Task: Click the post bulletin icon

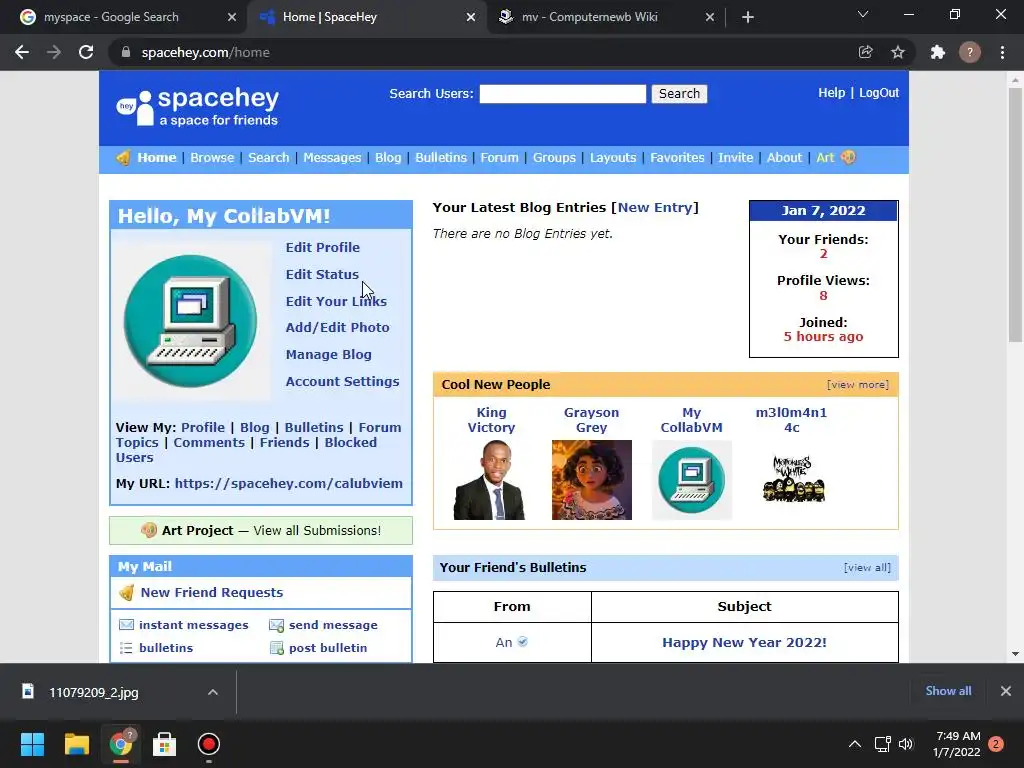Action: point(277,648)
